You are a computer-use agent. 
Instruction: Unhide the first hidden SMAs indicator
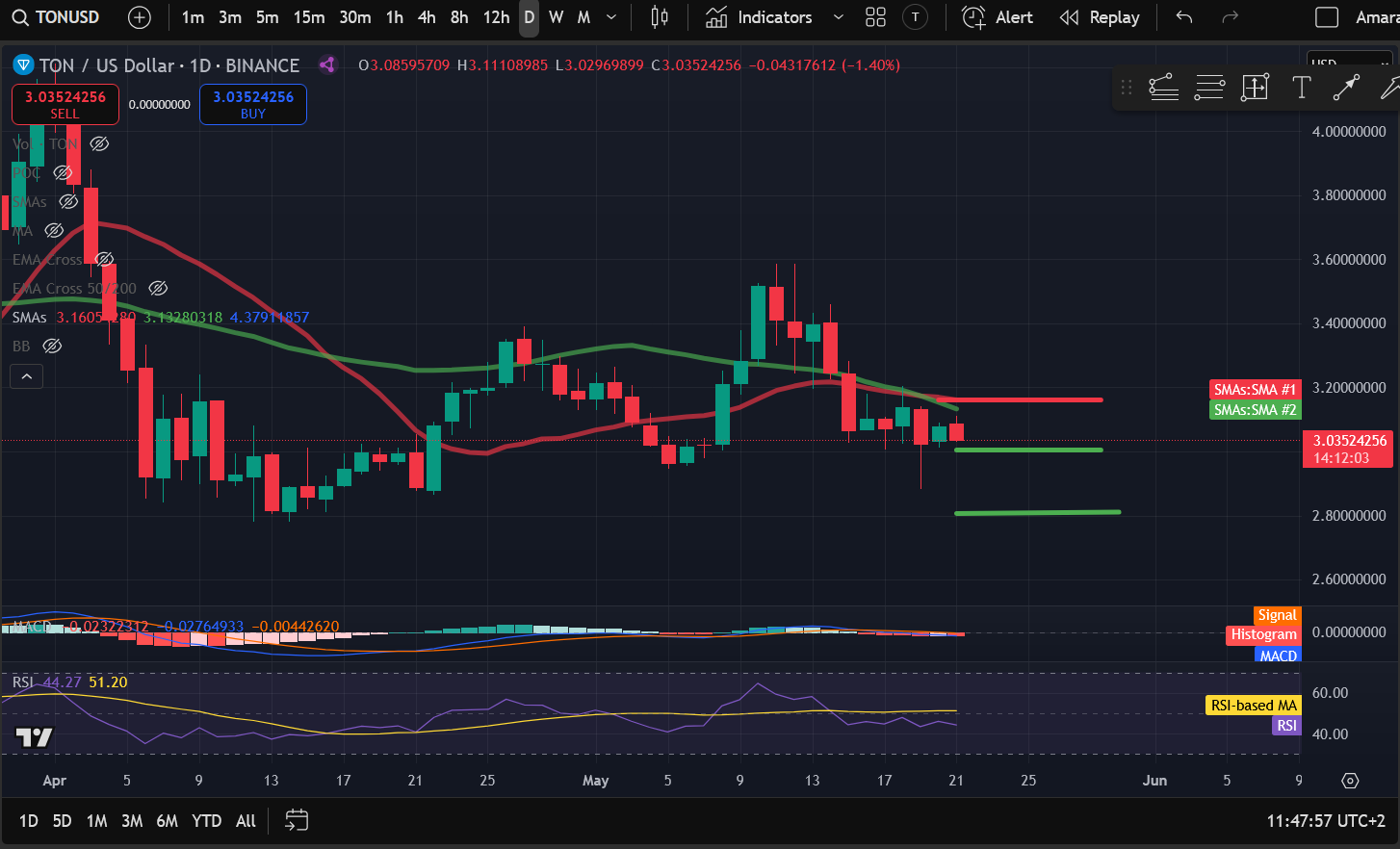coord(68,202)
